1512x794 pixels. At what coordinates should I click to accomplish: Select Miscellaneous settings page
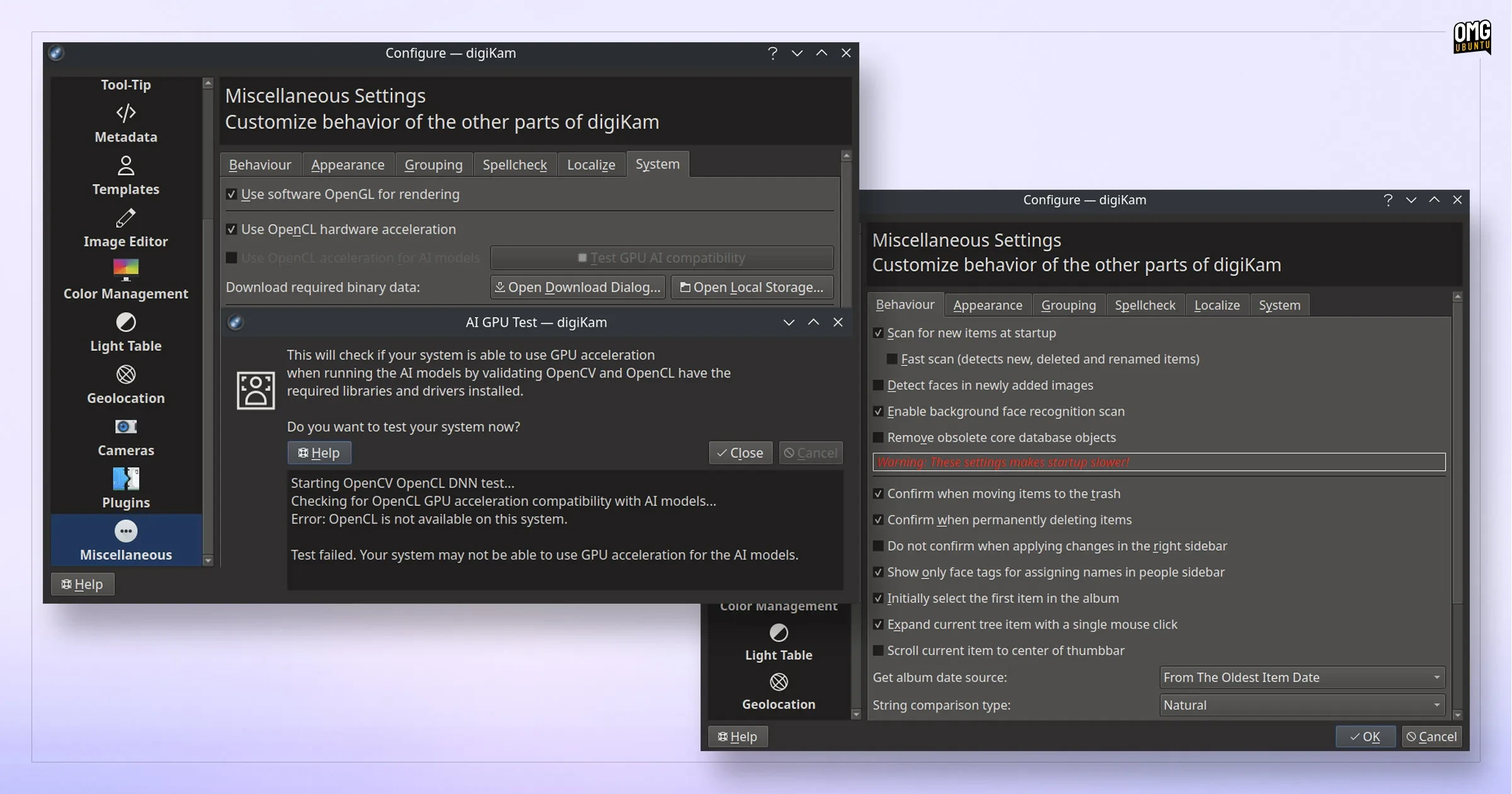point(126,540)
